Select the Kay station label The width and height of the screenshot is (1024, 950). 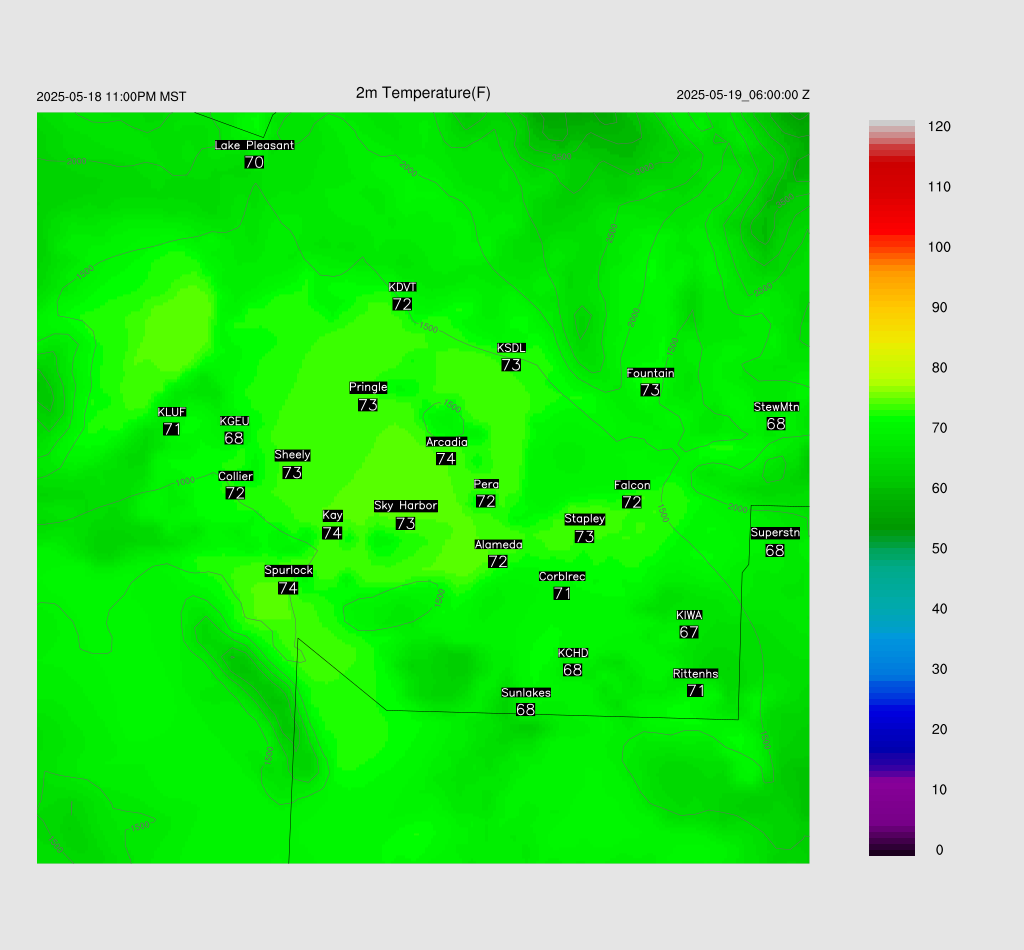[x=332, y=516]
